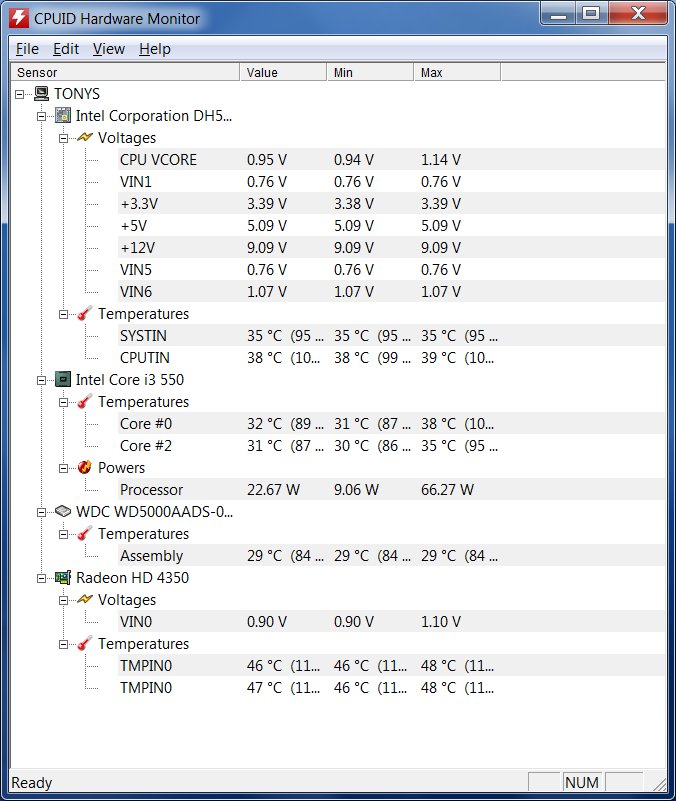Collapse the Radeon Voltages group
Image resolution: width=676 pixels, height=801 pixels.
click(x=63, y=600)
